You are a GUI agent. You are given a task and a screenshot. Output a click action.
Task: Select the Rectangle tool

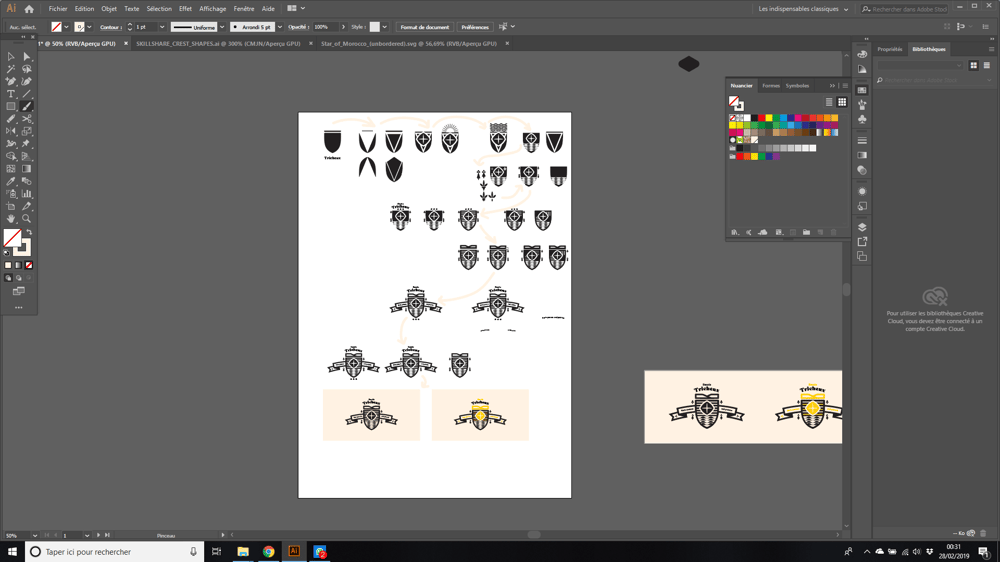[x=11, y=107]
